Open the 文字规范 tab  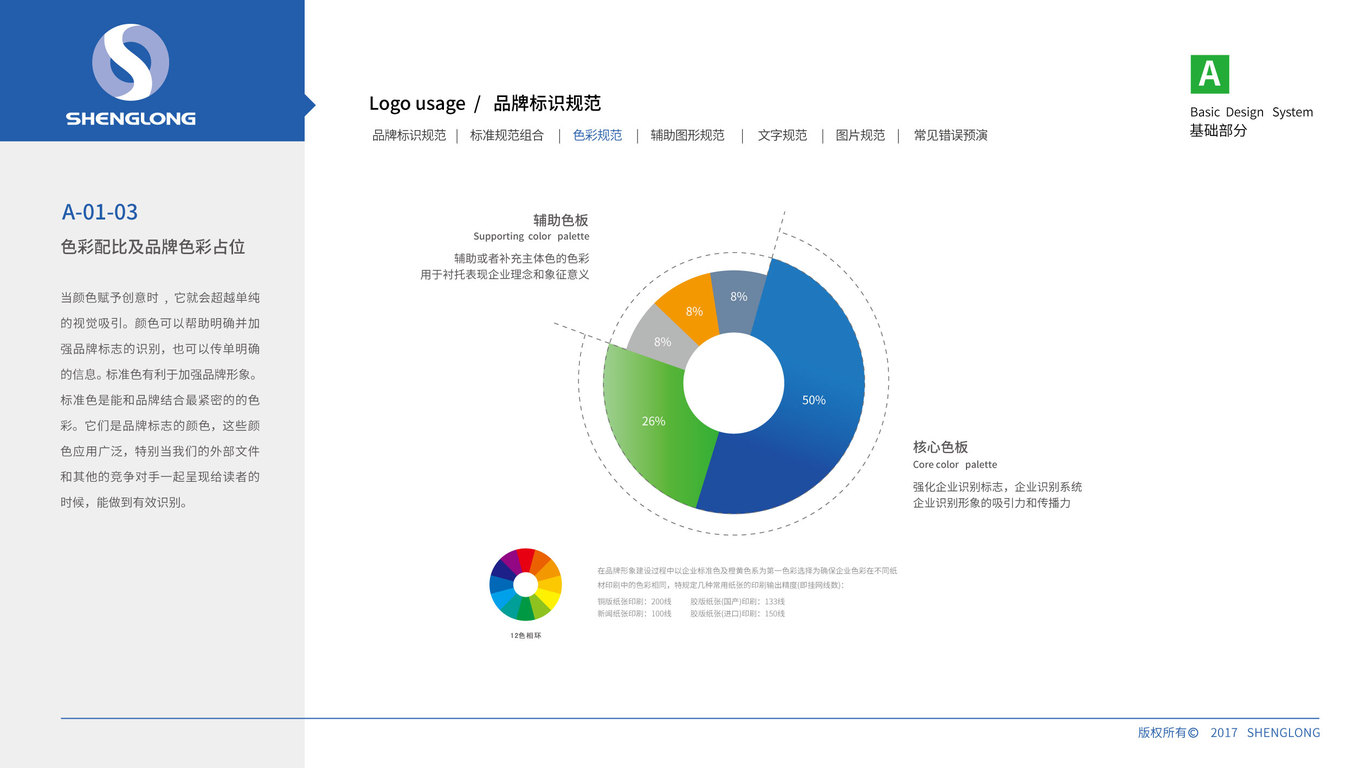(782, 135)
